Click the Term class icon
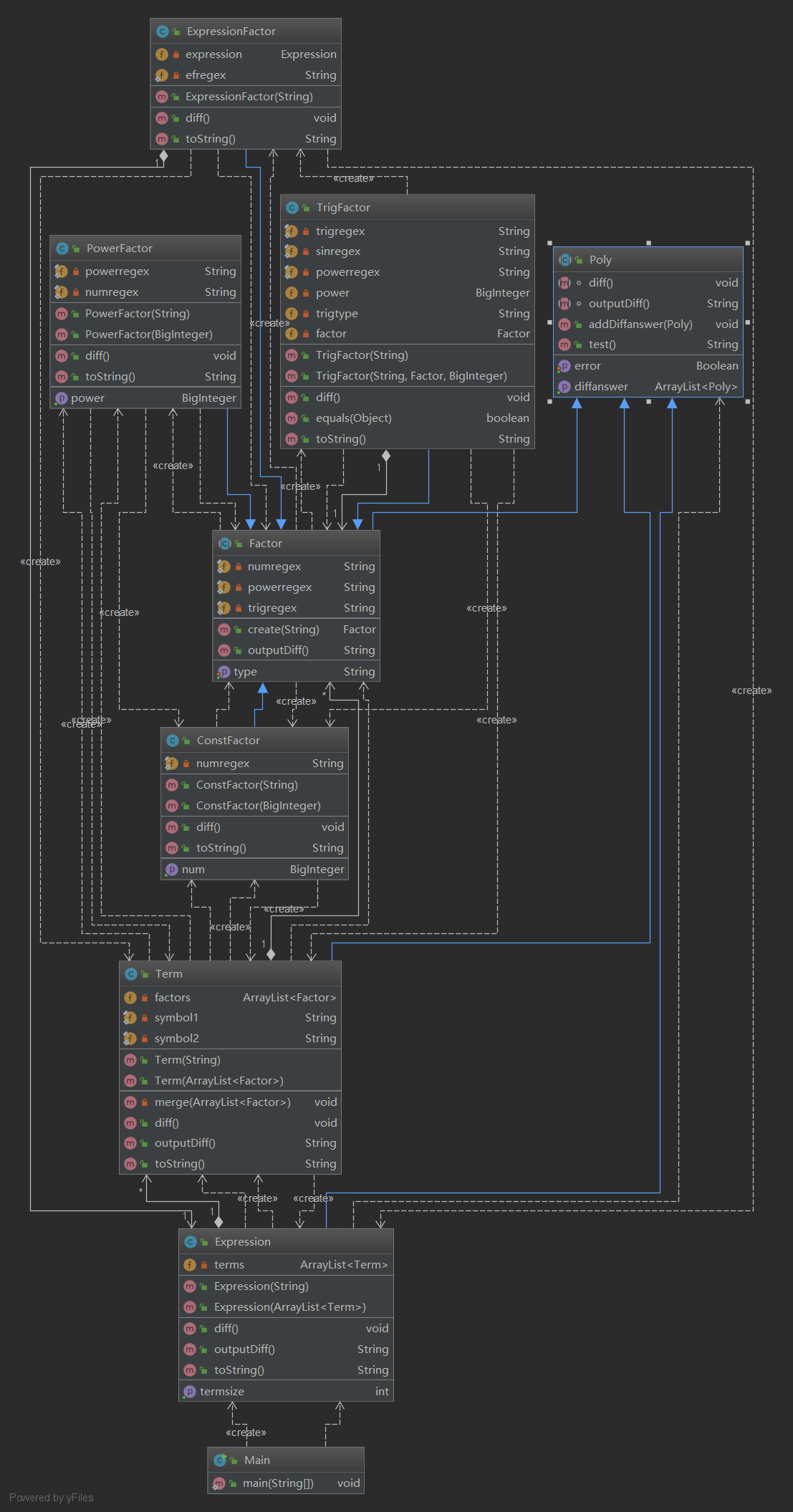 (130, 974)
